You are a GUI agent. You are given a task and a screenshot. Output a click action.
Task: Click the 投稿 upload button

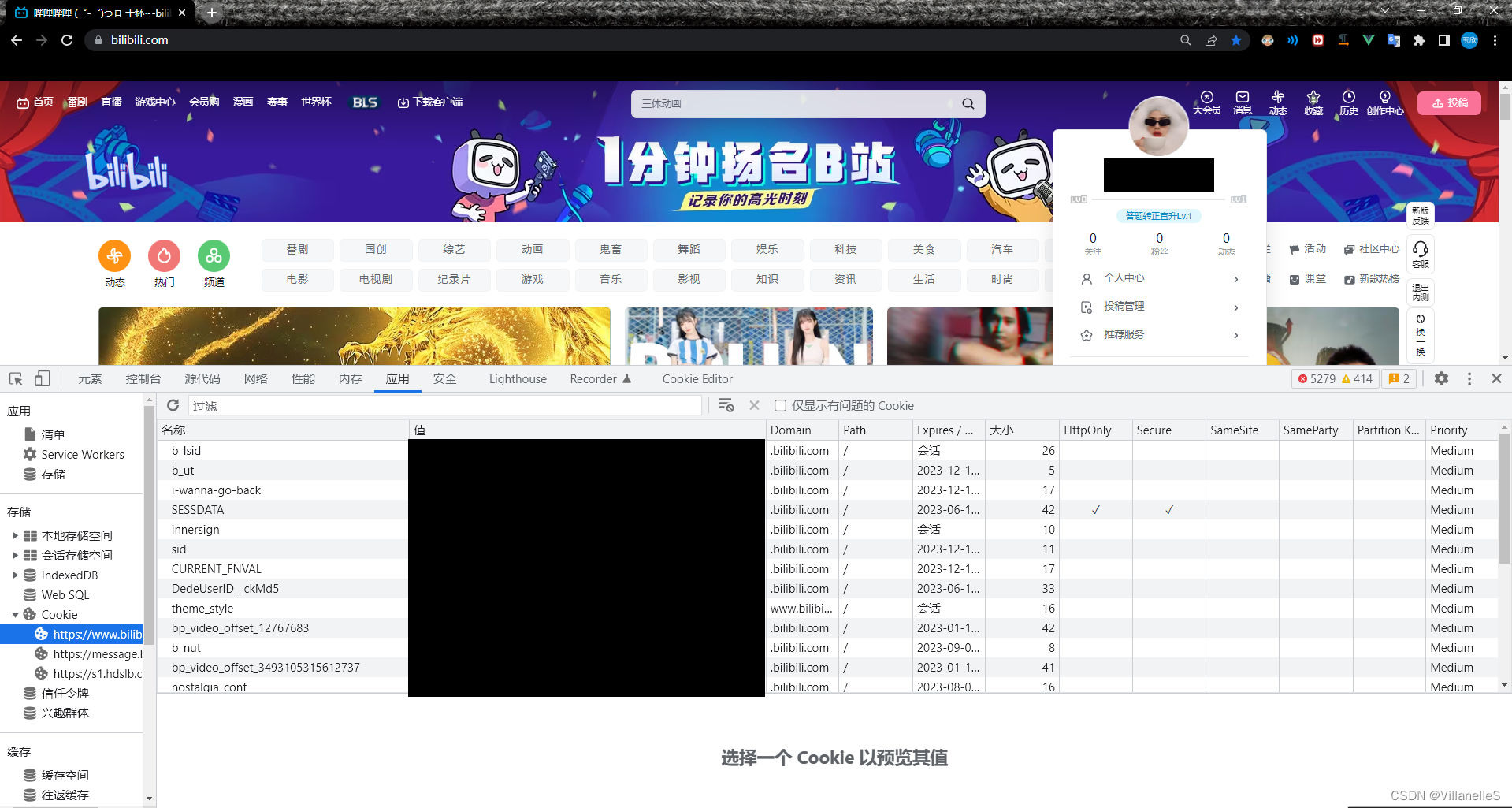(x=1450, y=103)
